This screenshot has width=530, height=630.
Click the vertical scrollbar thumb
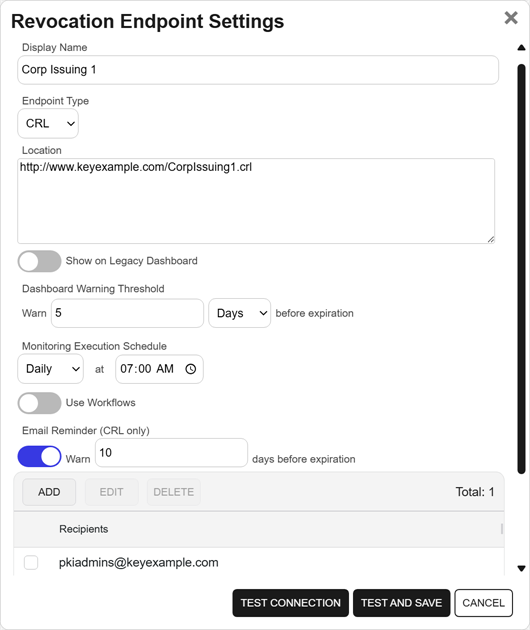(521, 269)
